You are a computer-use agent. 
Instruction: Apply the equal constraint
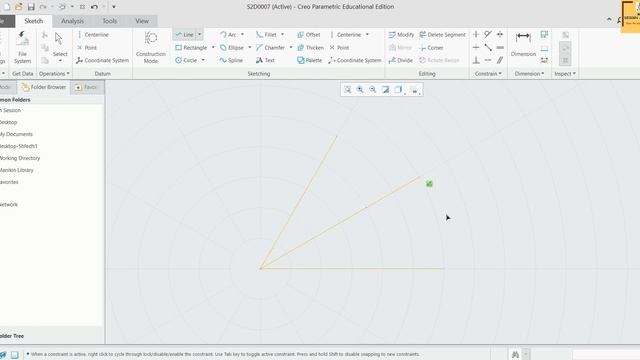(500, 47)
